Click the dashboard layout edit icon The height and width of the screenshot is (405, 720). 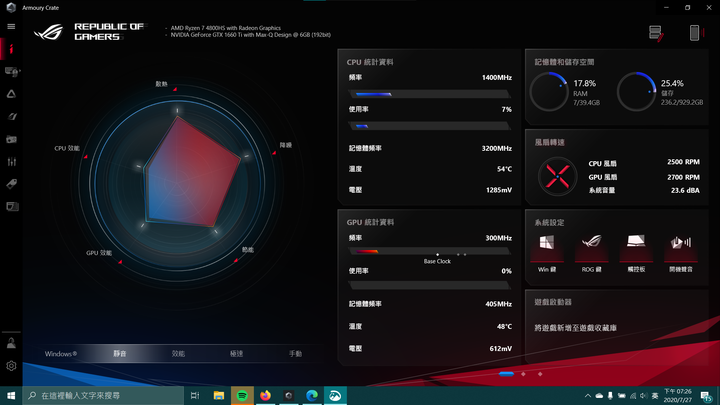click(x=656, y=33)
